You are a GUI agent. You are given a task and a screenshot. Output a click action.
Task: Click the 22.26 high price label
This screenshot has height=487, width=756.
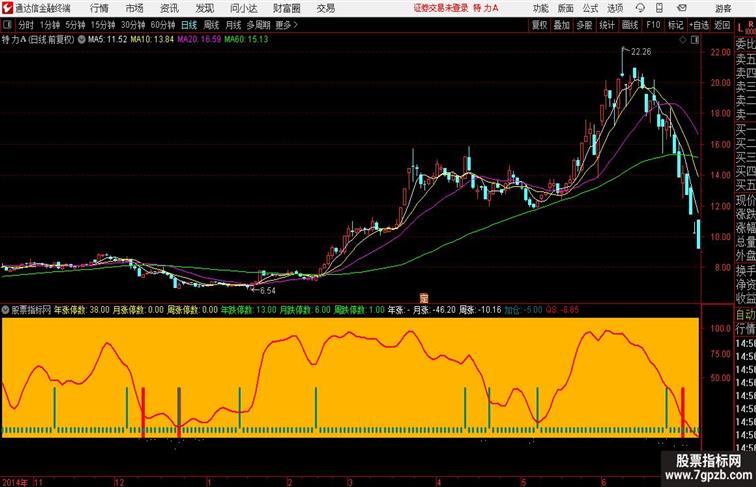(641, 51)
